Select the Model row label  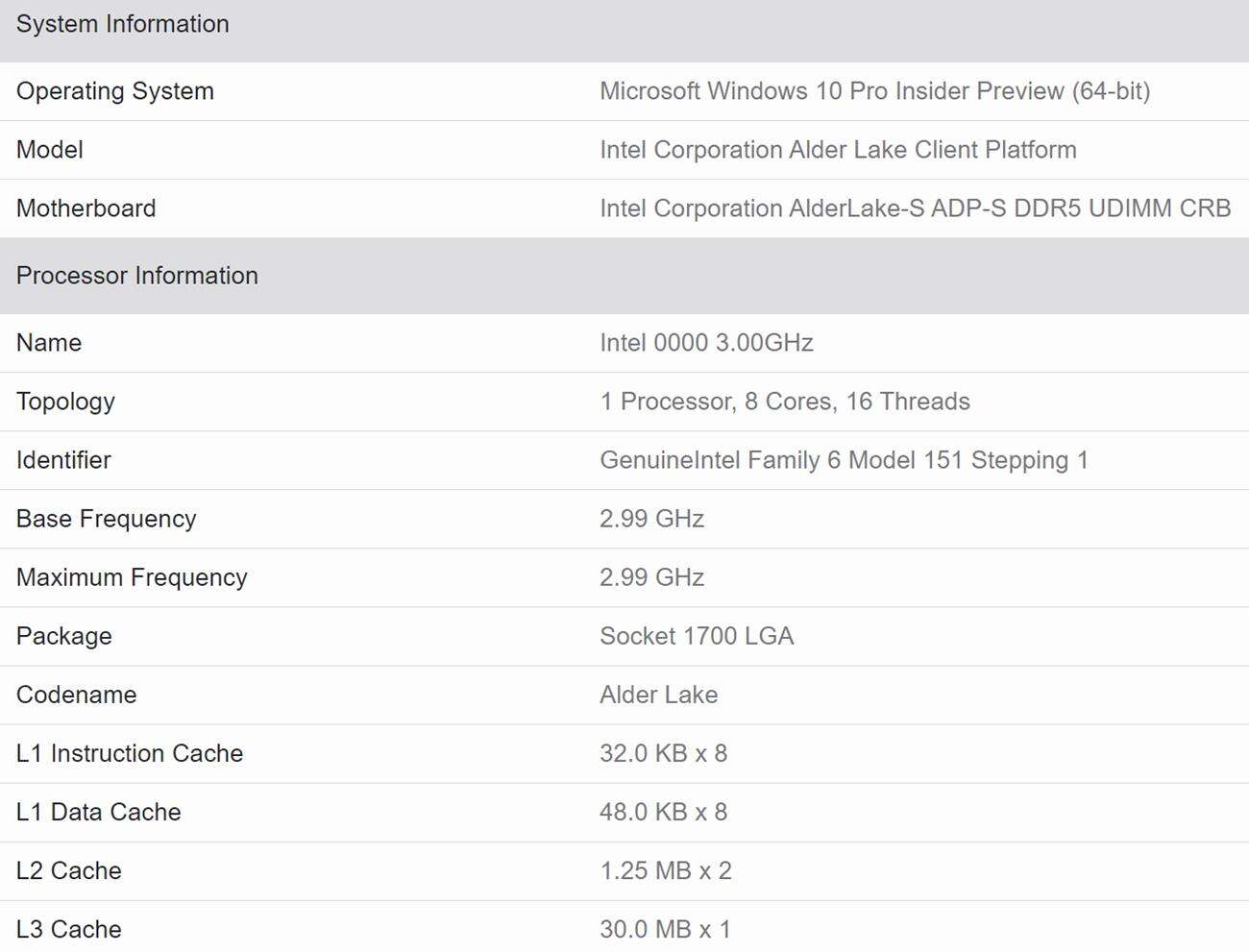[49, 150]
